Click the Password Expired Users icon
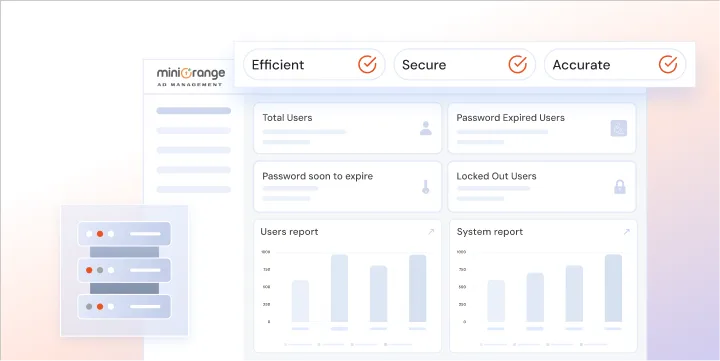Viewport: 720px width, 361px height. click(x=619, y=128)
